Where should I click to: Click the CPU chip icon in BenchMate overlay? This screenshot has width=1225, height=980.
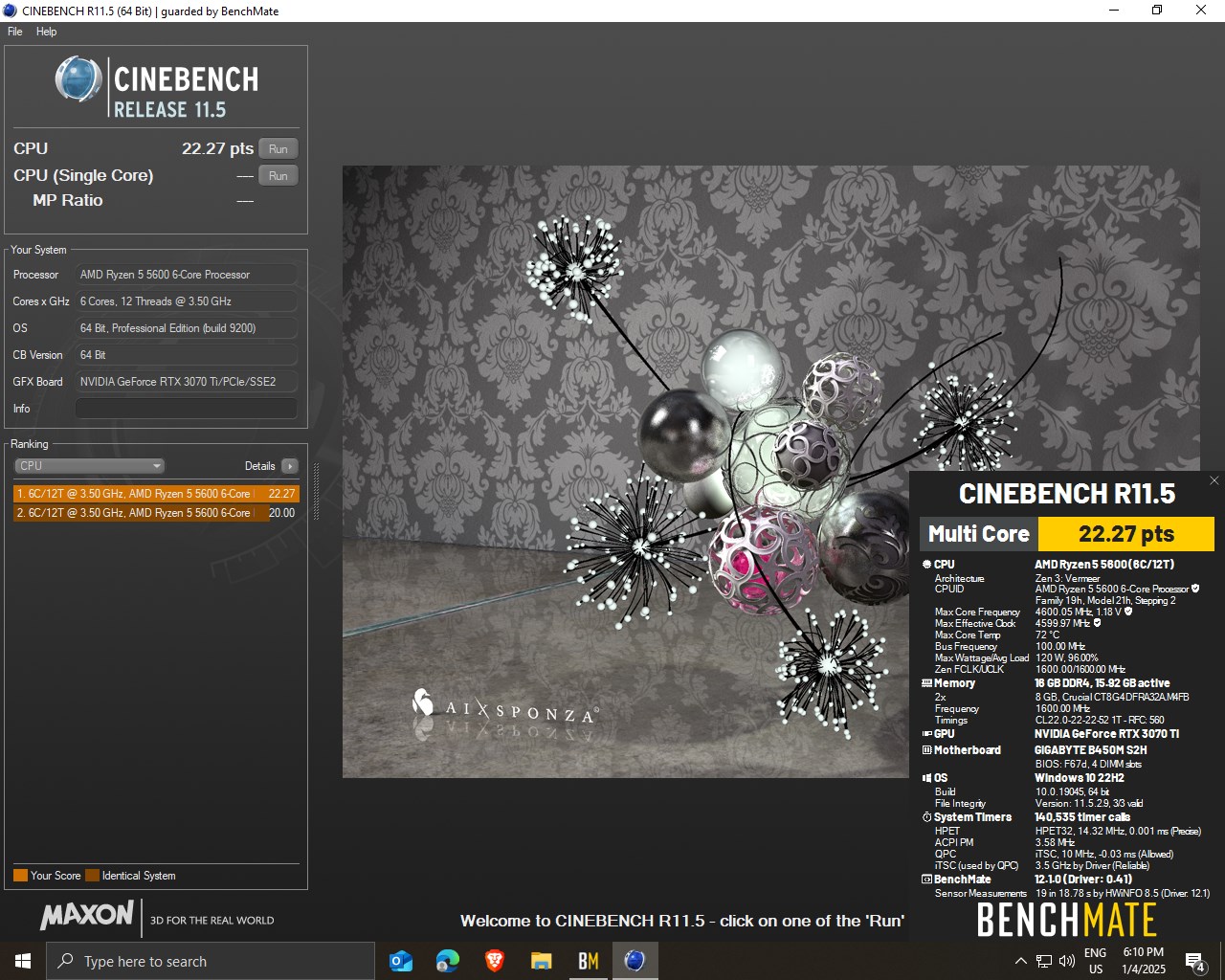click(x=926, y=565)
